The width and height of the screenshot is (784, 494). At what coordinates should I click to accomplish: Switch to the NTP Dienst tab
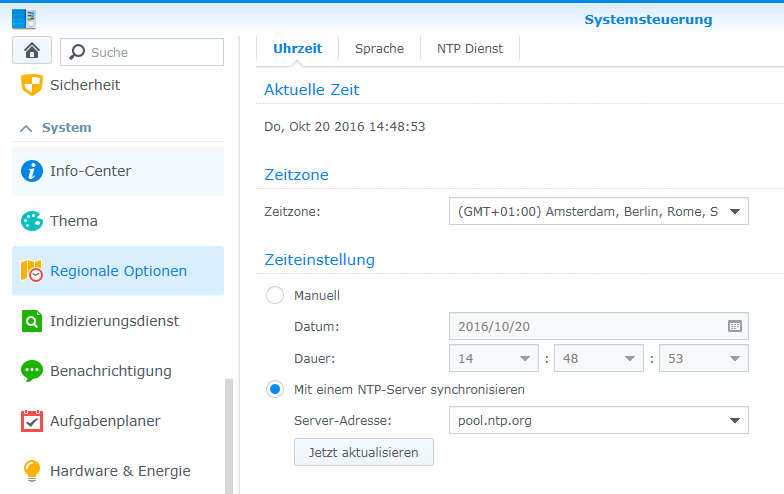point(470,48)
